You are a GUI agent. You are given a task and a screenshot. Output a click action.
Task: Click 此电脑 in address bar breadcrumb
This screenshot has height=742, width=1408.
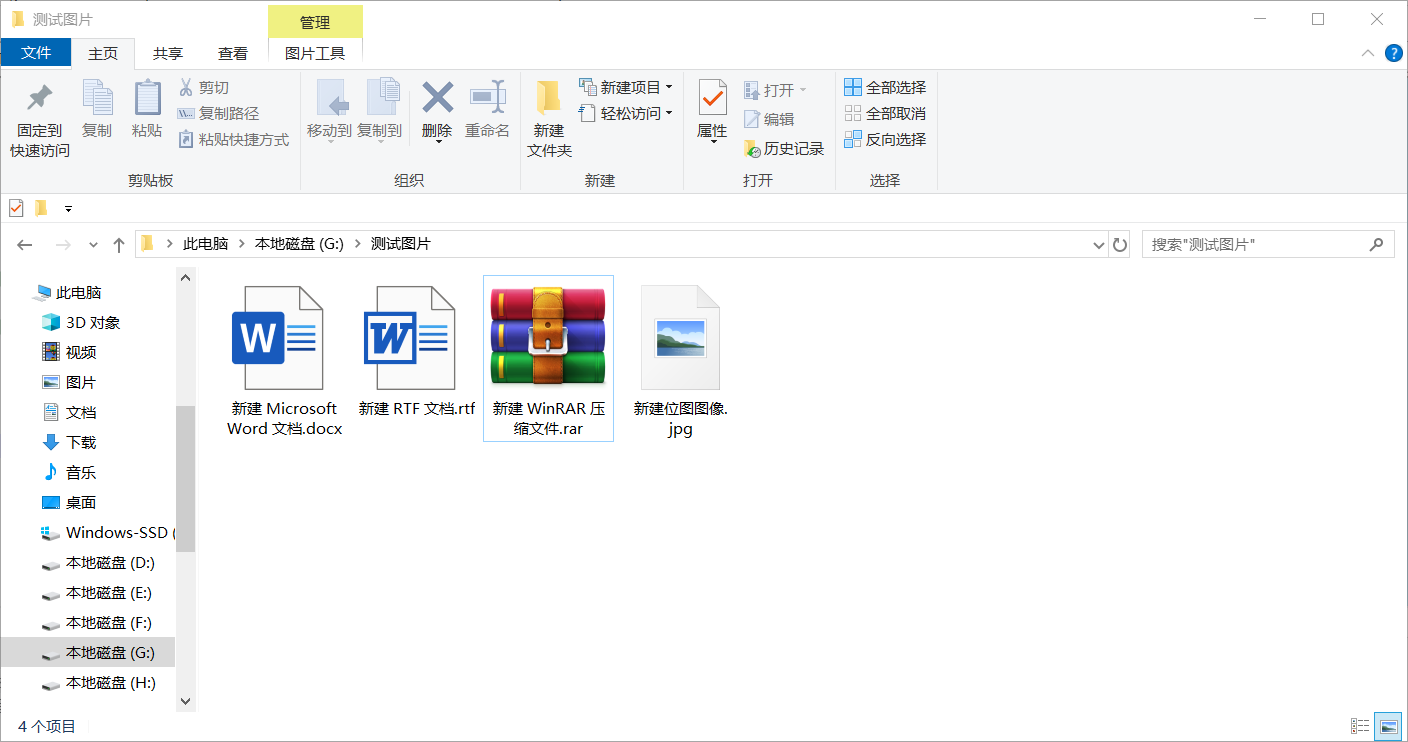pyautogui.click(x=206, y=244)
